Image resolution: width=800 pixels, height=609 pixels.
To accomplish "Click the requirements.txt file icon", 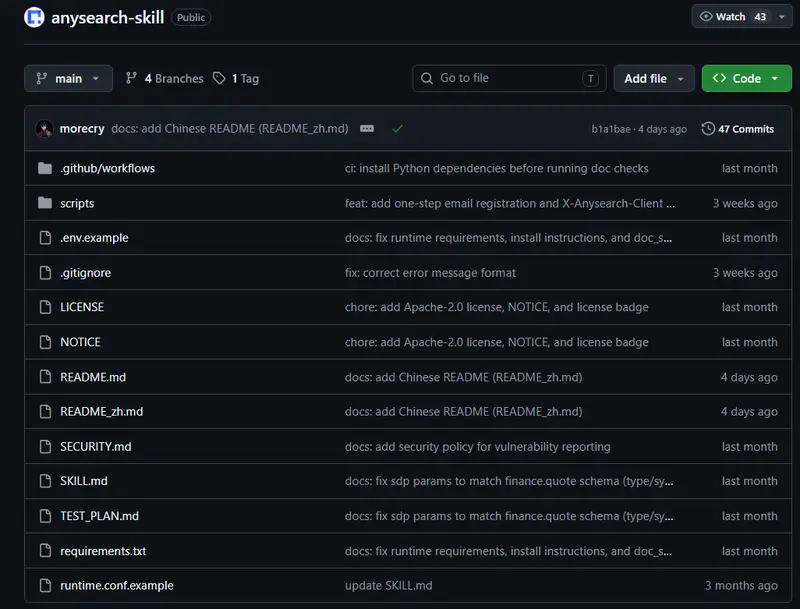I will click(x=45, y=551).
